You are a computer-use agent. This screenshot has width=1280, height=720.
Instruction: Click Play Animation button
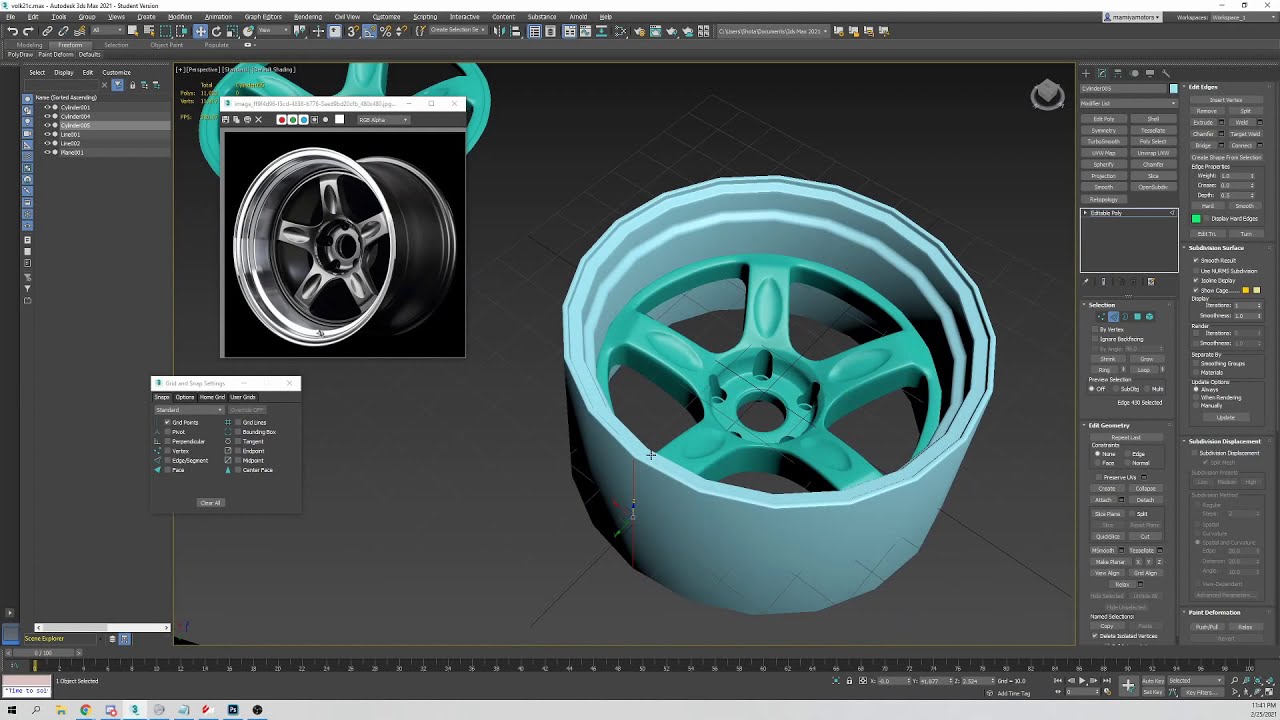click(x=1082, y=681)
